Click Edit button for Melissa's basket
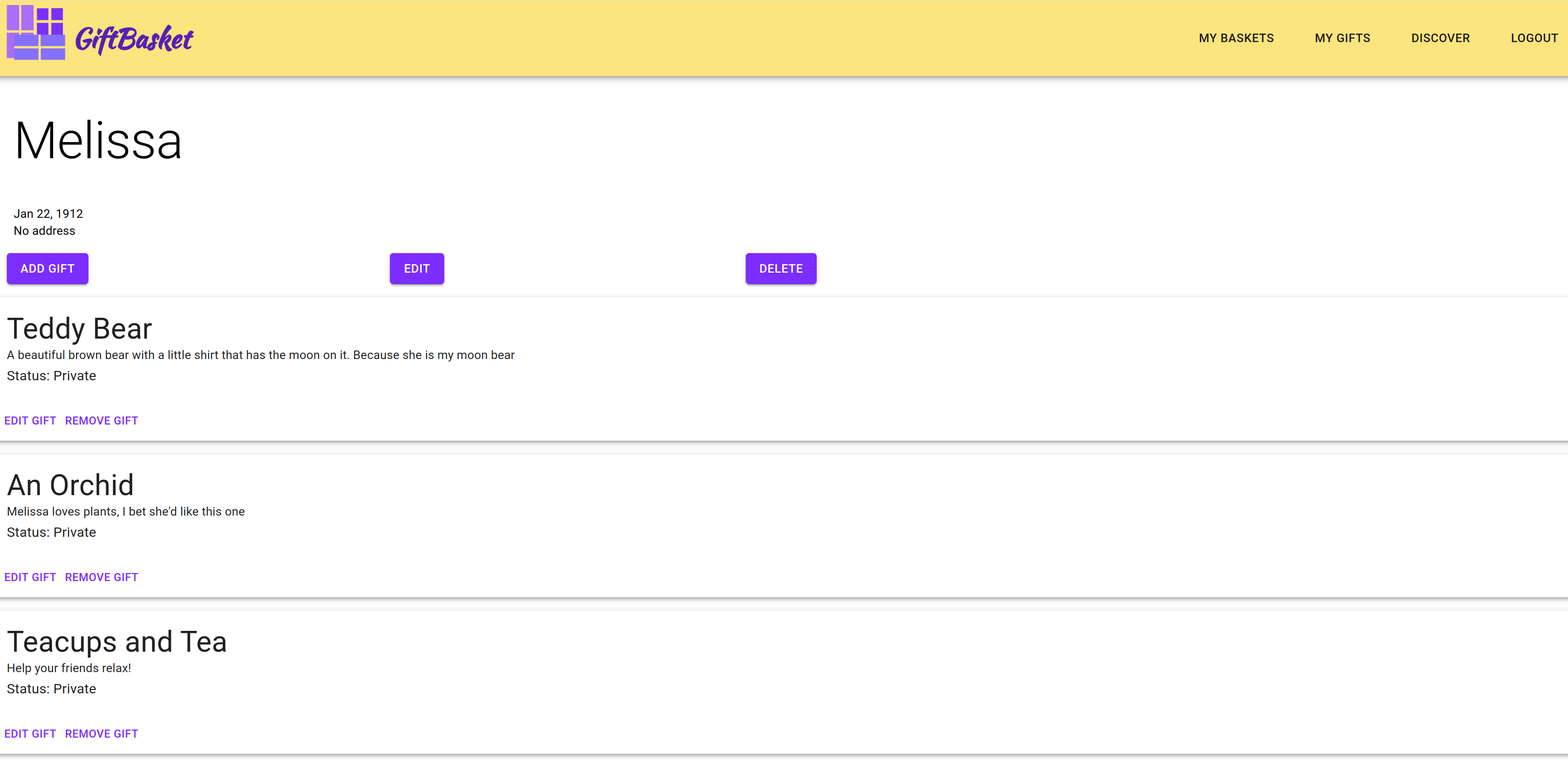 pos(416,269)
